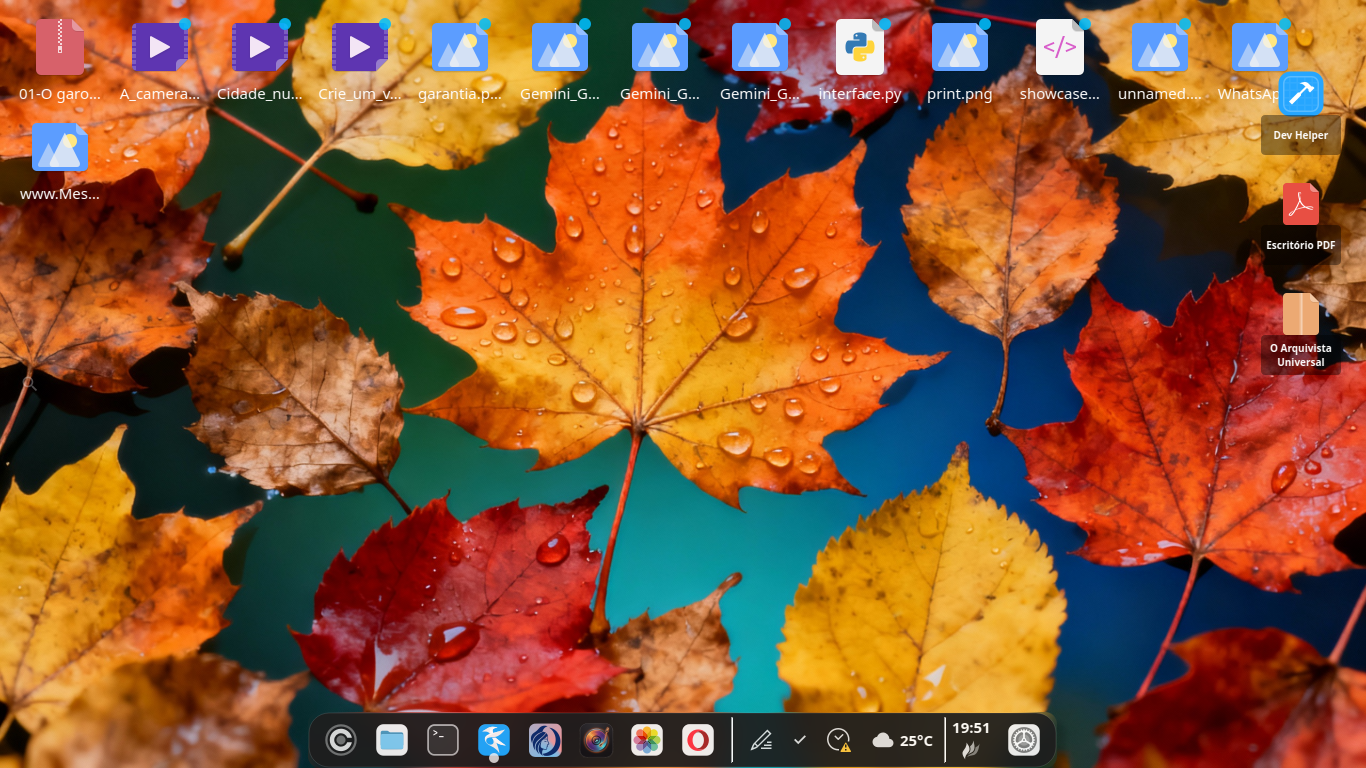Click the 19:51 clock on the dock

(x=972, y=732)
